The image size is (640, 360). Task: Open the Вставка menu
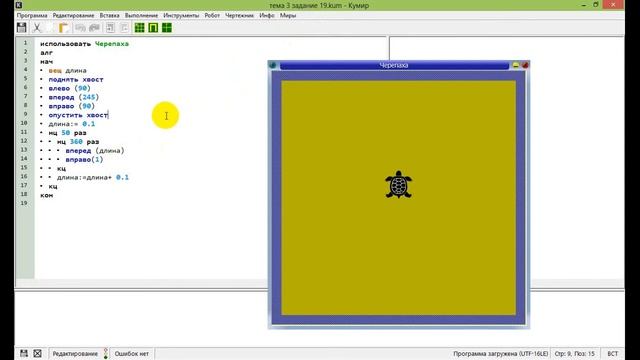109,15
